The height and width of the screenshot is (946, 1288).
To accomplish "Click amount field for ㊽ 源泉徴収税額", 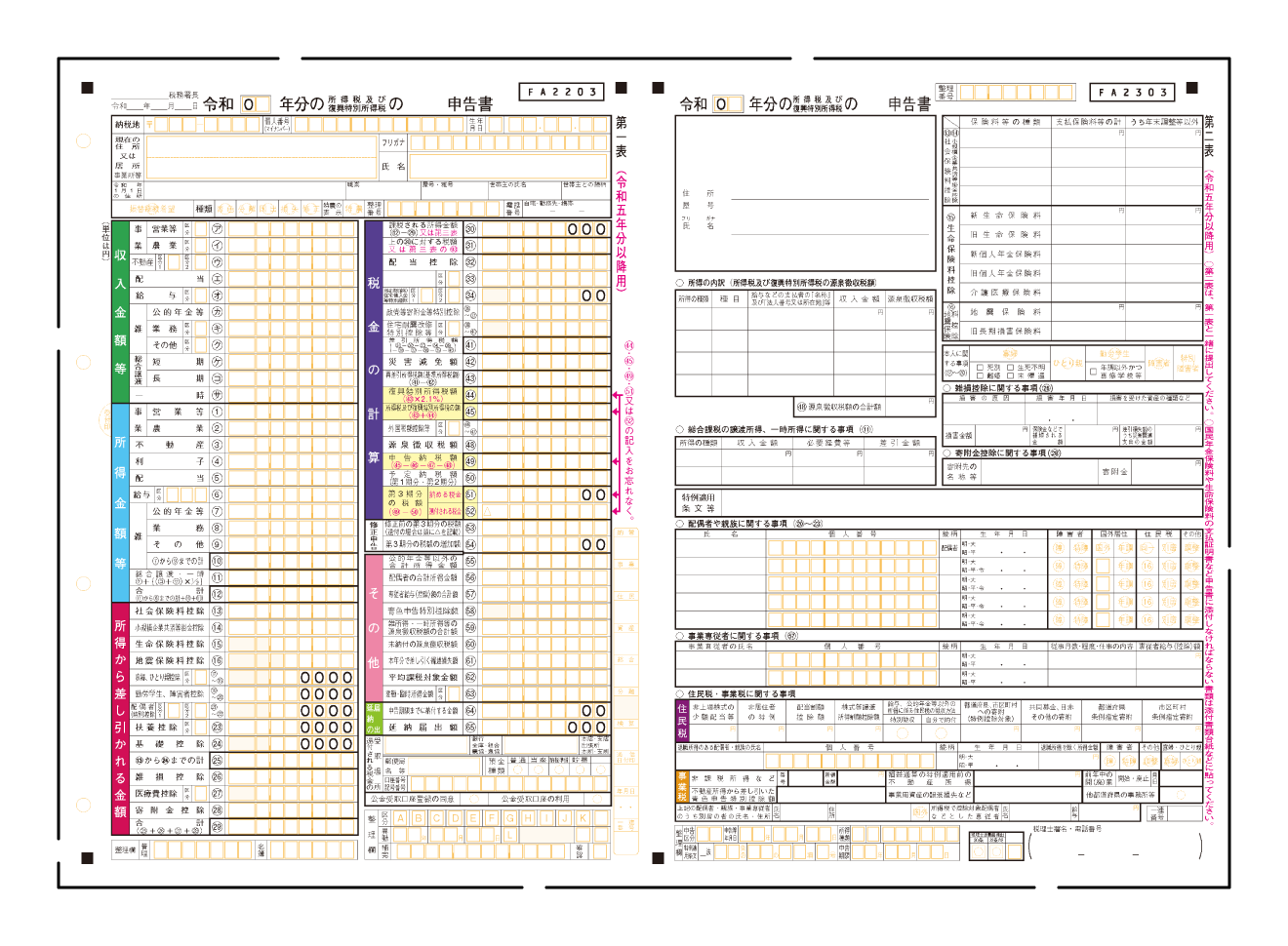I will click(x=544, y=445).
